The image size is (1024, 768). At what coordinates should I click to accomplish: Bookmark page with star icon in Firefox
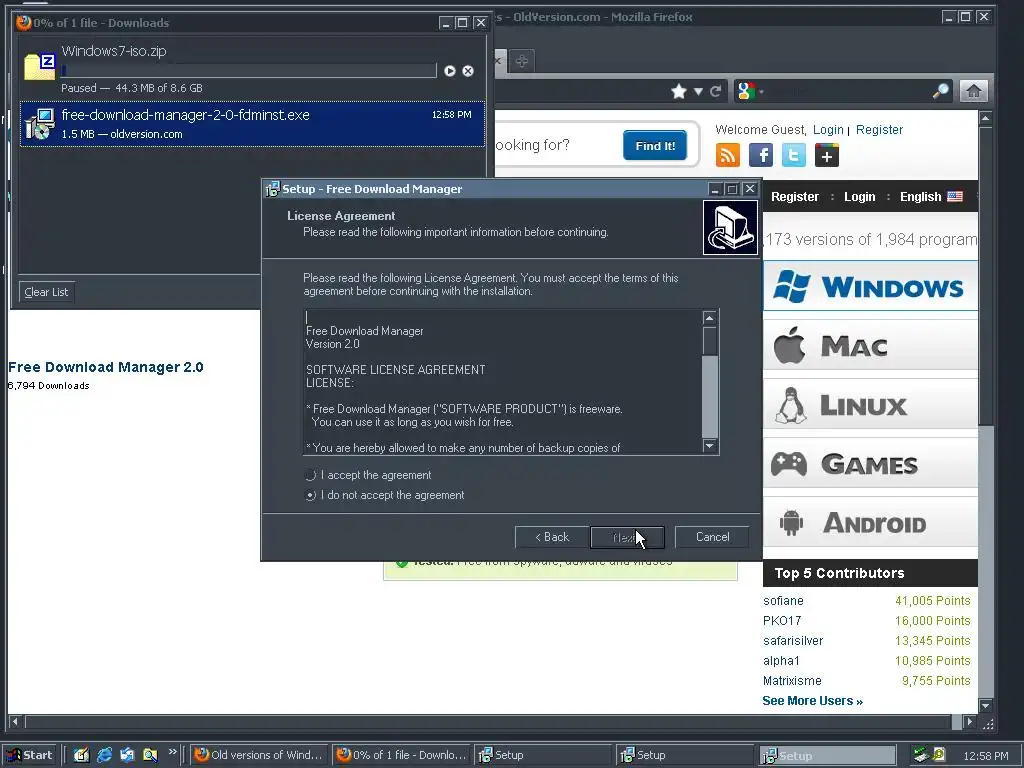[x=679, y=91]
